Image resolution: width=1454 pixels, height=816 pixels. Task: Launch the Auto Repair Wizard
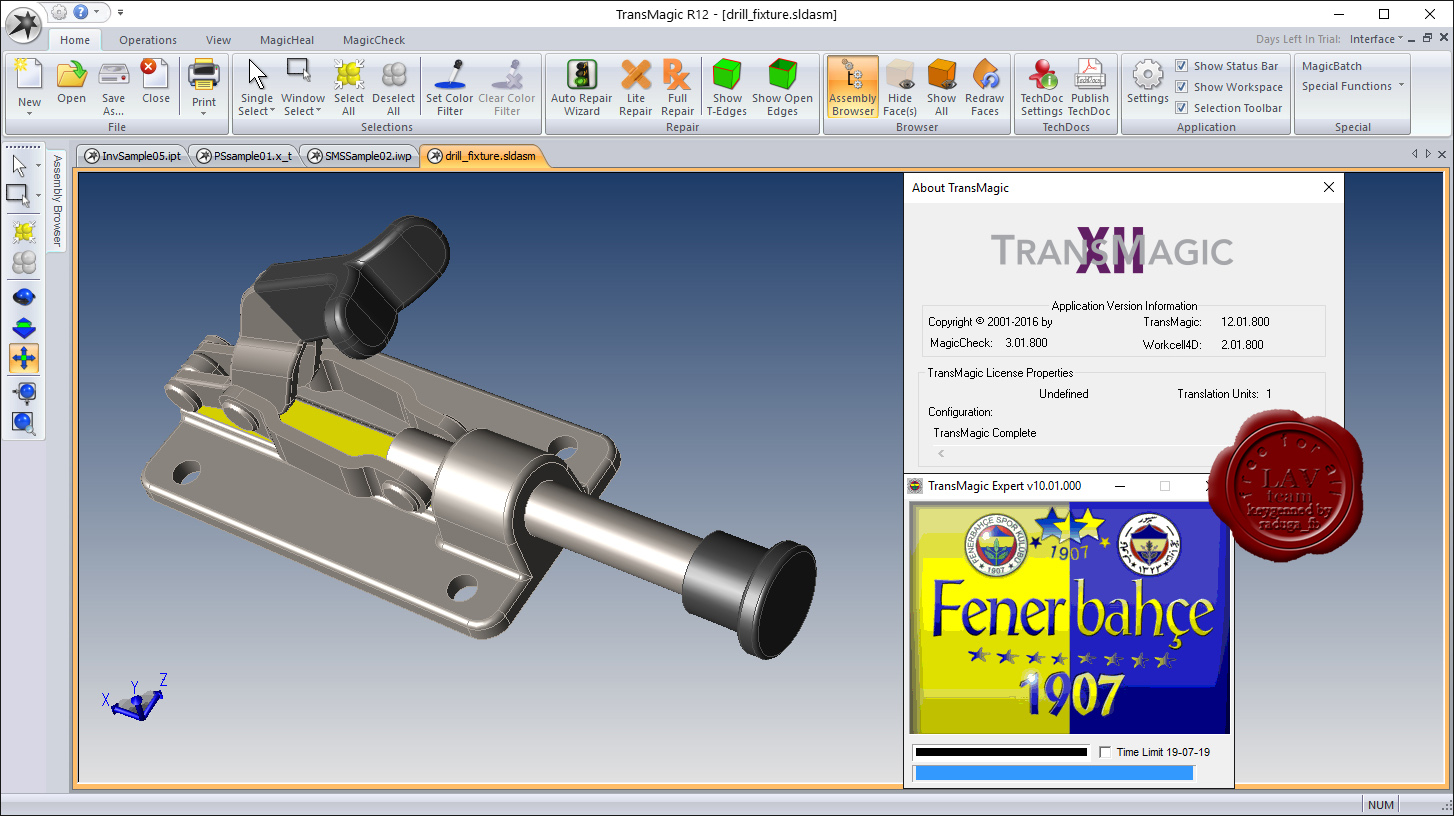[581, 87]
